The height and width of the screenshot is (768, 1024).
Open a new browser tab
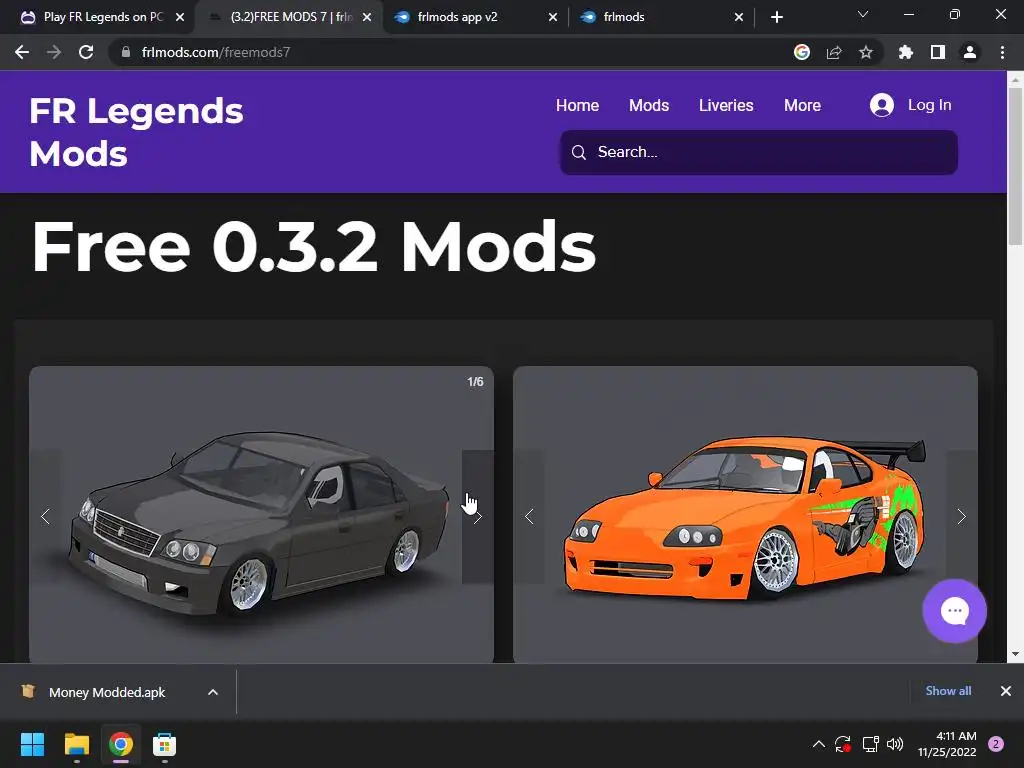tap(776, 17)
